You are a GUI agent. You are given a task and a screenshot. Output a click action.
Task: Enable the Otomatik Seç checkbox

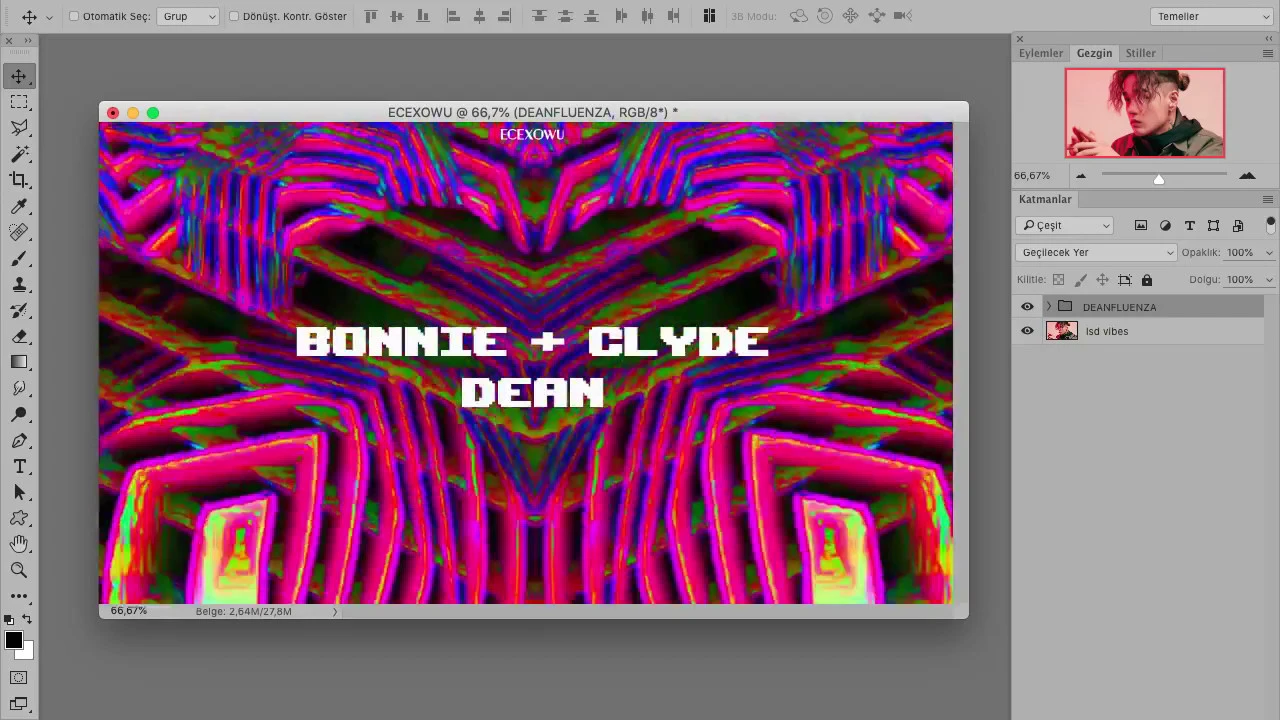click(74, 16)
